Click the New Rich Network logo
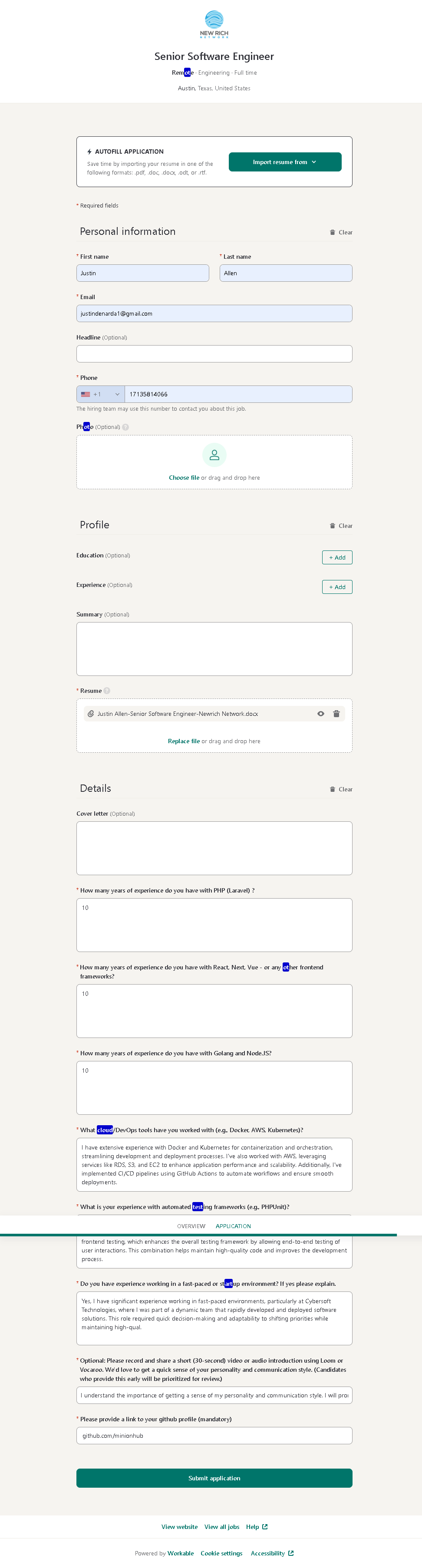The image size is (422, 1568). click(214, 24)
